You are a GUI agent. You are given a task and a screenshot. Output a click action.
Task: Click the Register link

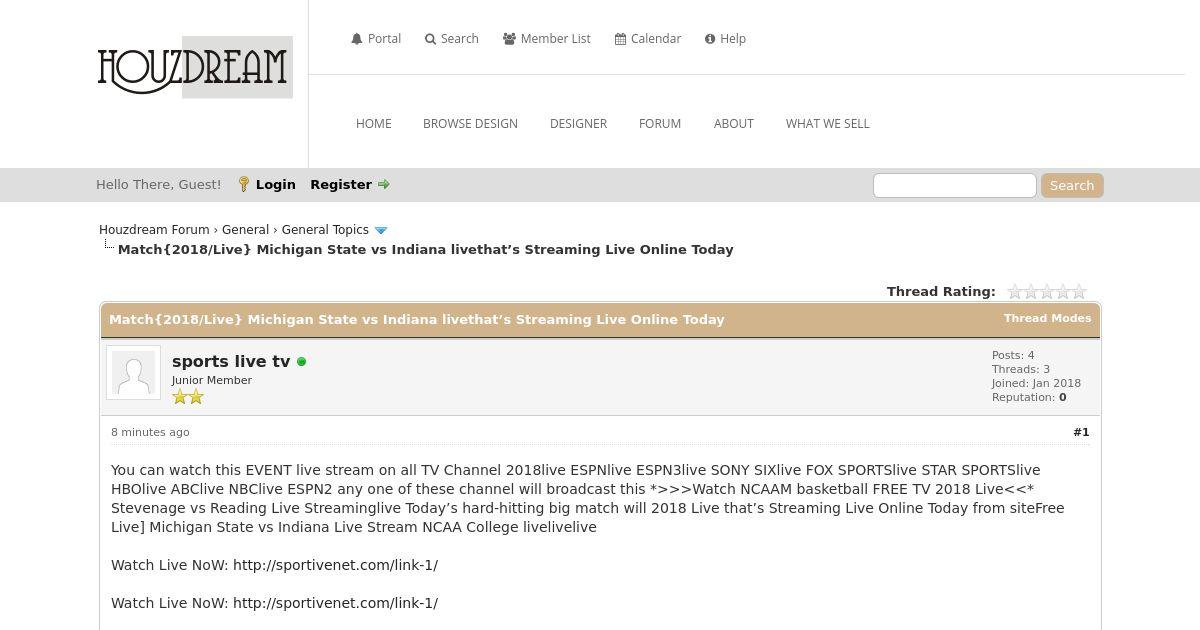[x=341, y=185]
